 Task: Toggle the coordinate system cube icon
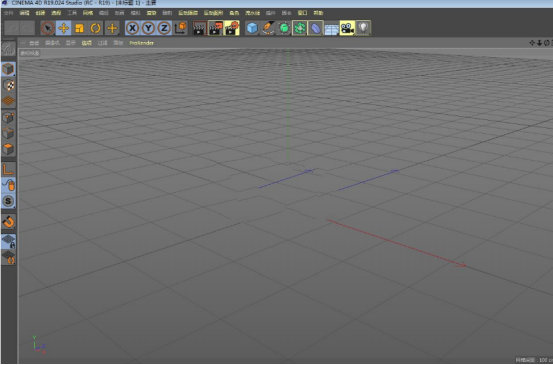[181, 28]
